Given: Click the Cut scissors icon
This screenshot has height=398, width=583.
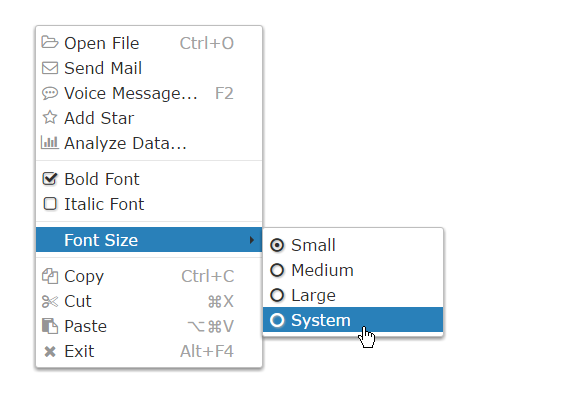Looking at the screenshot, I should (x=49, y=301).
